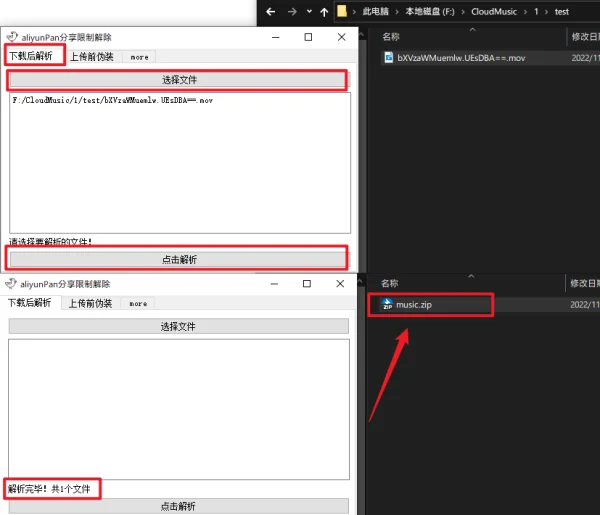Click the zip icon beside music.zip
Image resolution: width=600 pixels, height=515 pixels.
tap(387, 304)
